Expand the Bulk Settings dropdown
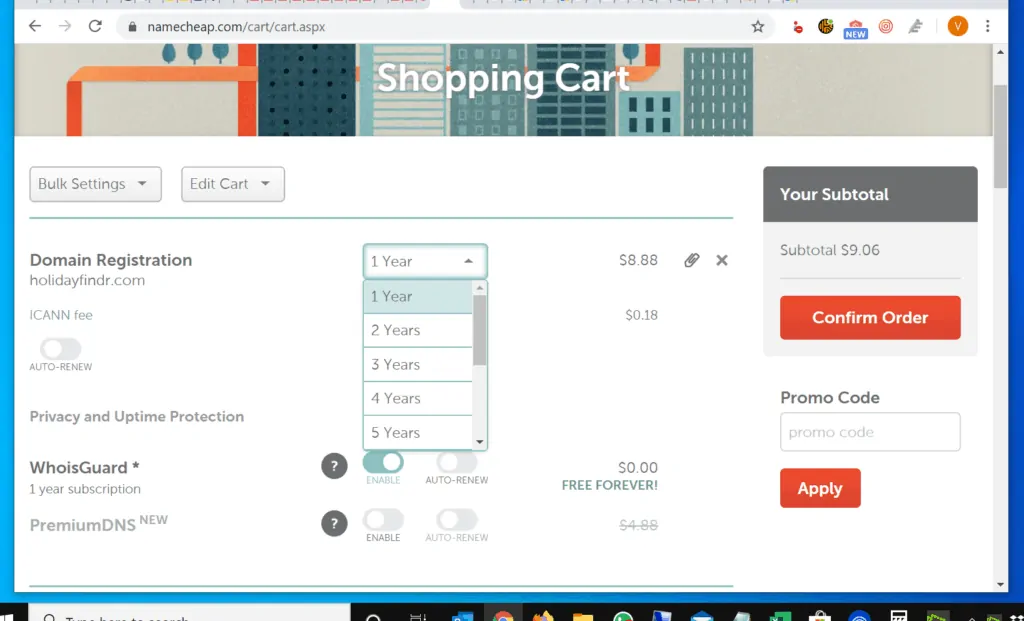 pyautogui.click(x=95, y=184)
